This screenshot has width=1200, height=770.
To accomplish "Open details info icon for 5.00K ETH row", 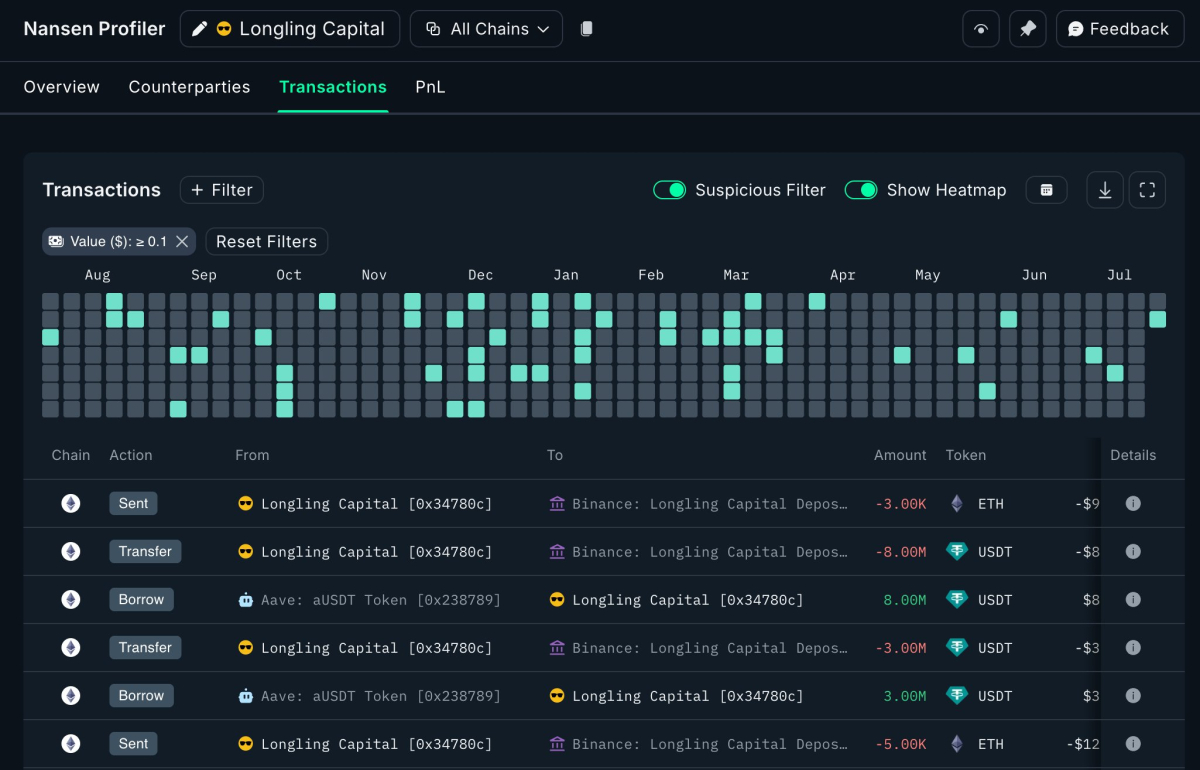I will (x=1133, y=744).
